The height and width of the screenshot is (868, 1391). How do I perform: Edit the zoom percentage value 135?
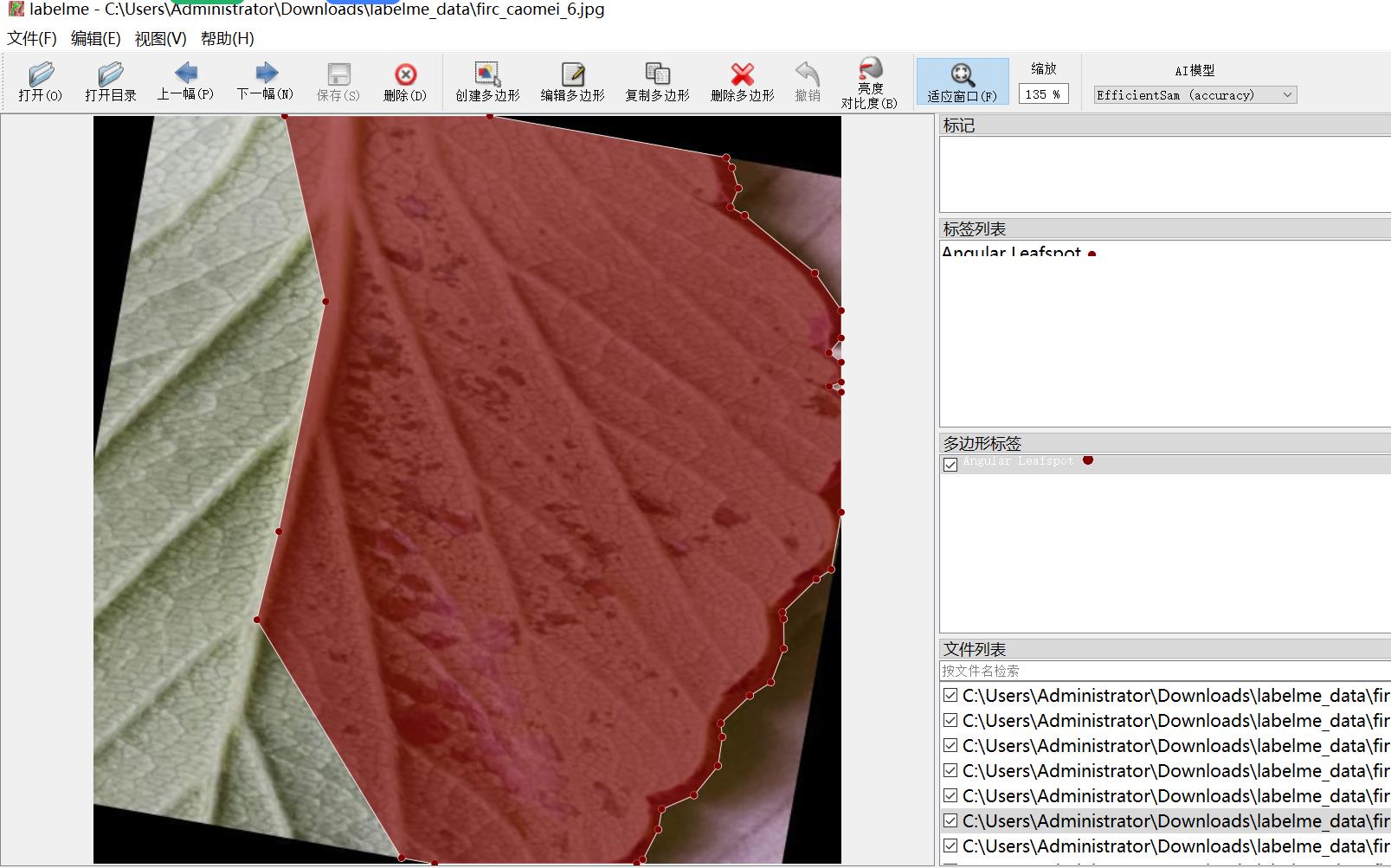click(x=1043, y=94)
